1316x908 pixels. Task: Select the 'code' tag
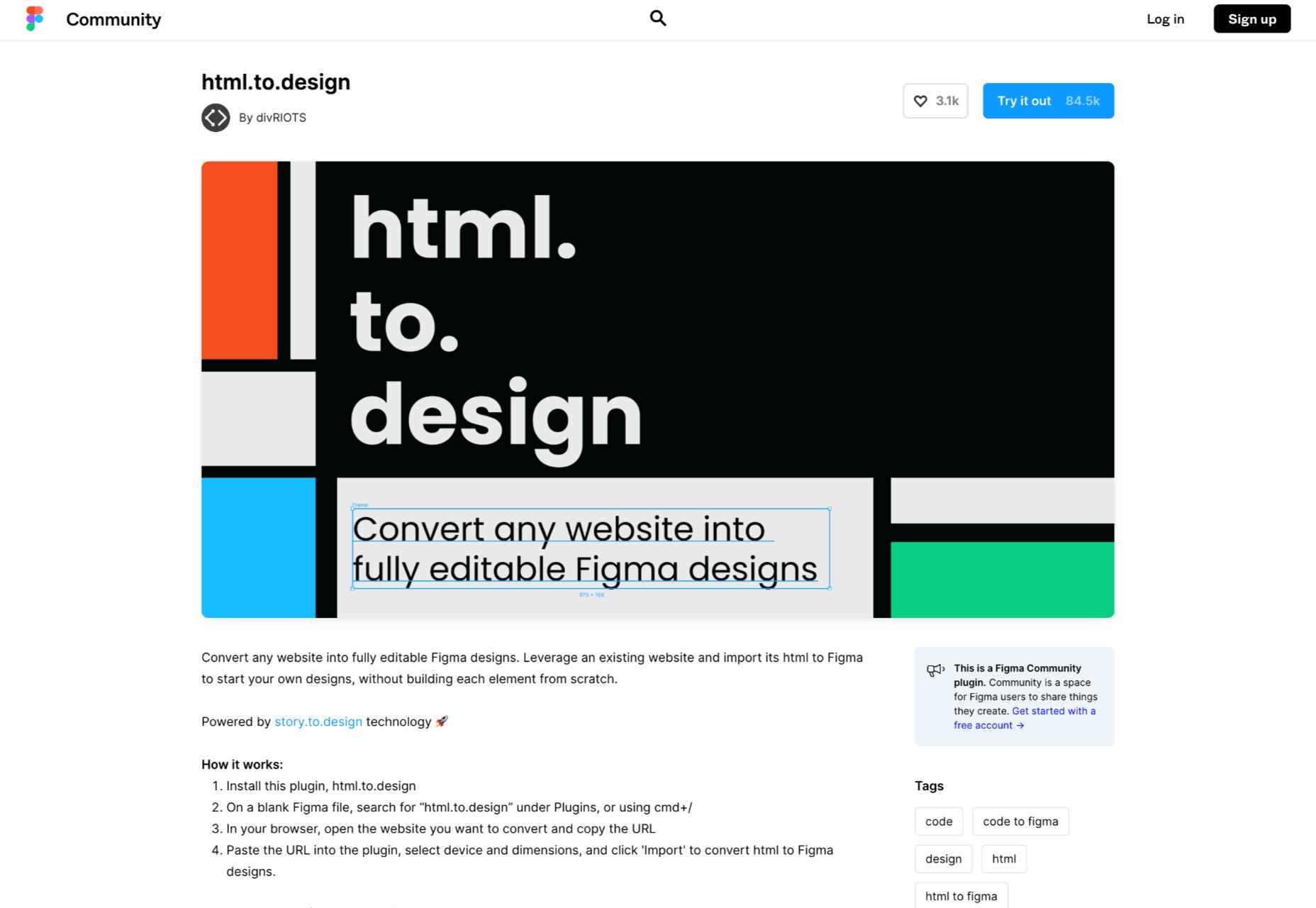pyautogui.click(x=939, y=821)
